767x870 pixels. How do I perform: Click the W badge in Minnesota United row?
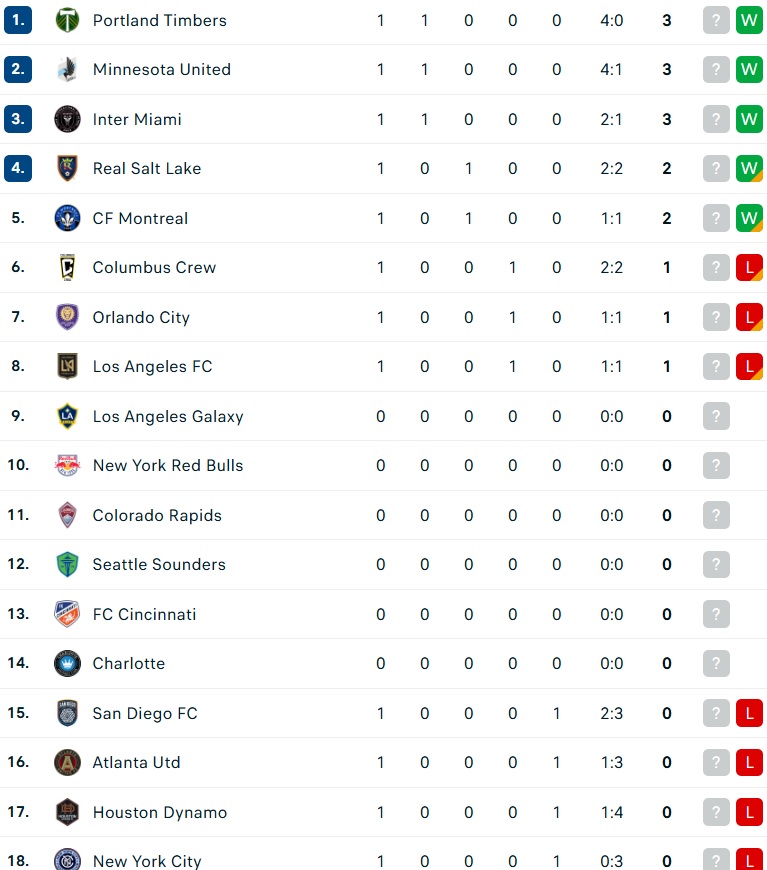click(x=749, y=69)
